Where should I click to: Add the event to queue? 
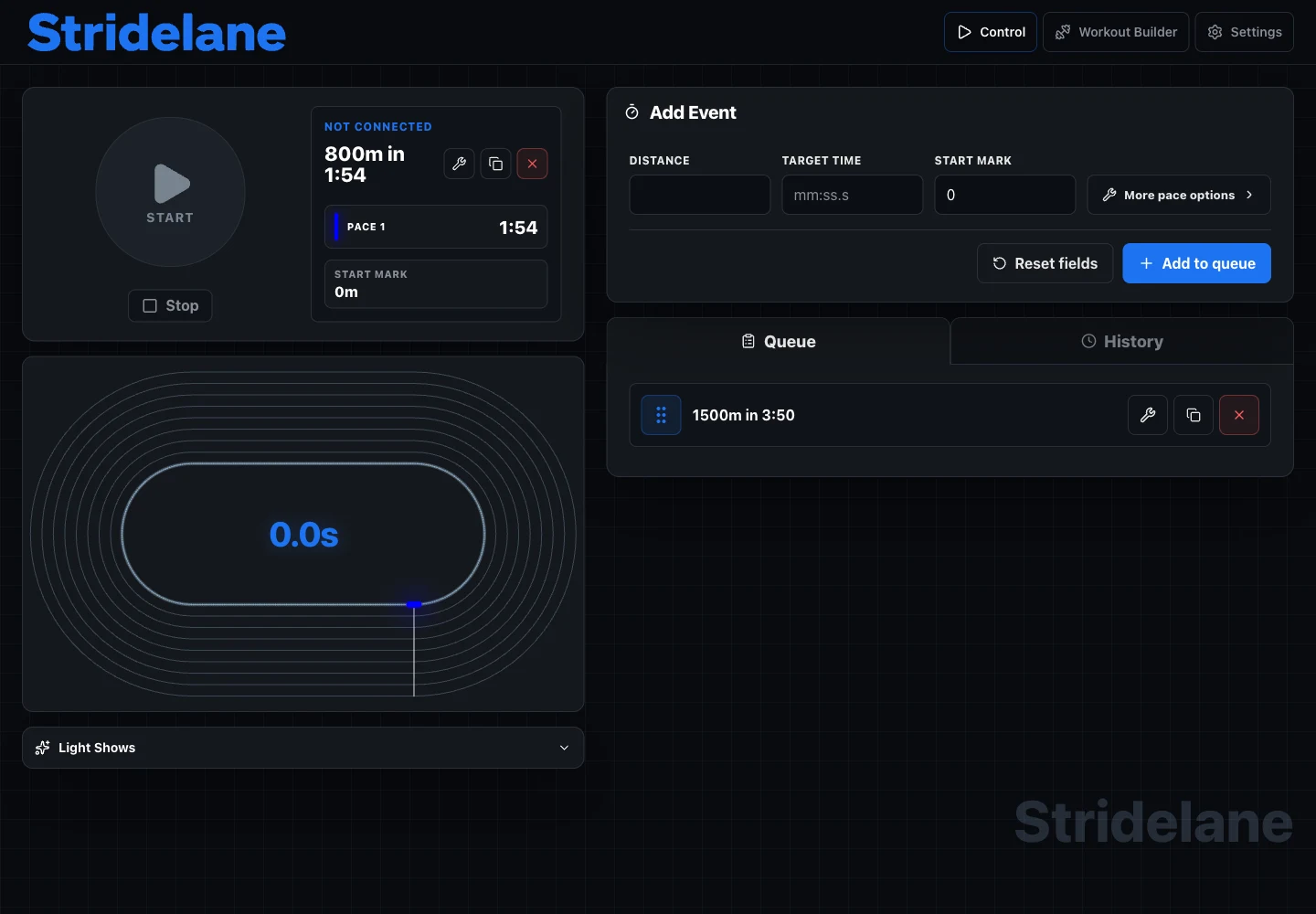tap(1196, 263)
